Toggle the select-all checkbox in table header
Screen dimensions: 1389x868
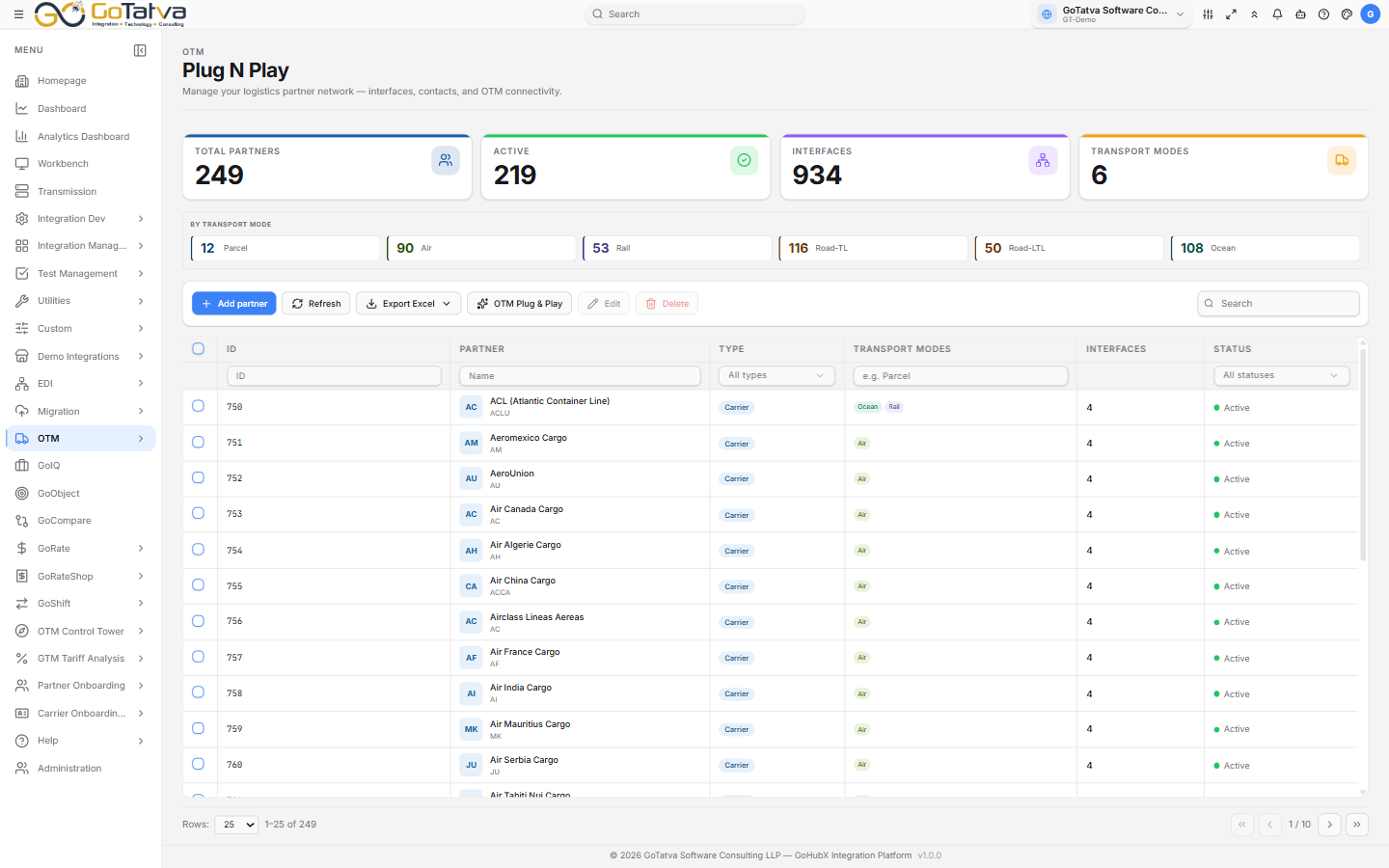pos(198,348)
